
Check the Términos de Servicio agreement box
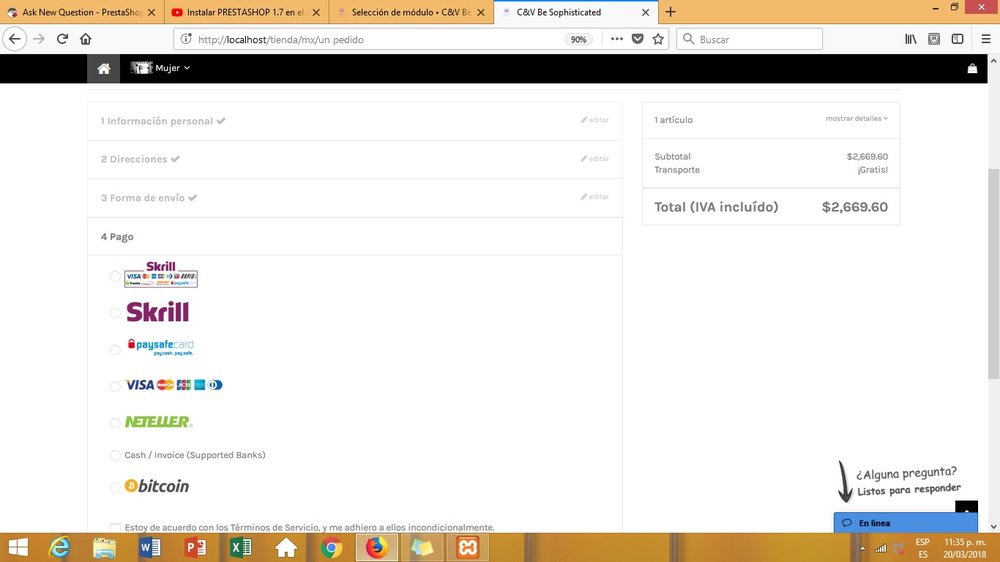(x=115, y=528)
